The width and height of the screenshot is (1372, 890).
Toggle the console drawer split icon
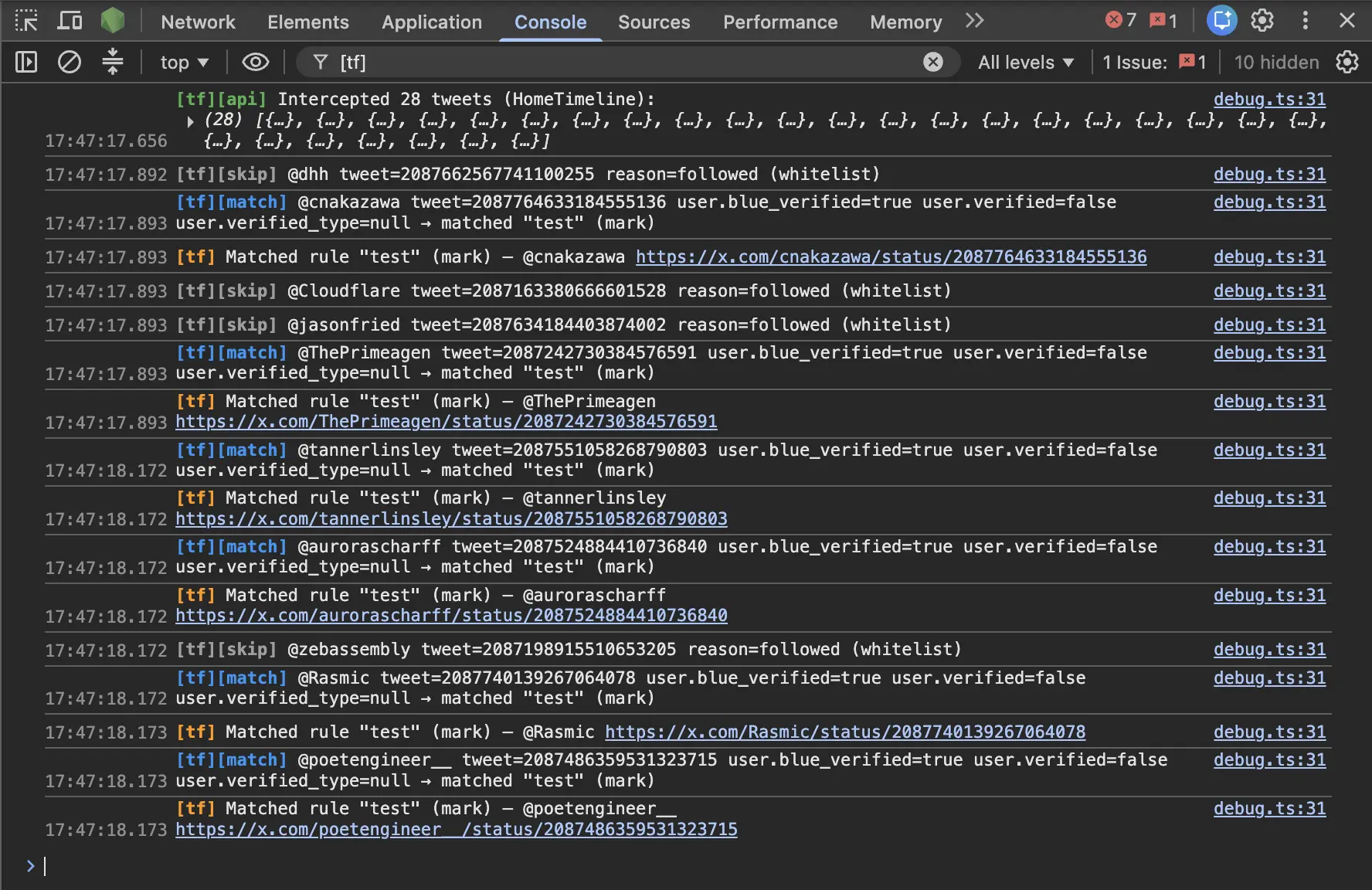[x=113, y=62]
